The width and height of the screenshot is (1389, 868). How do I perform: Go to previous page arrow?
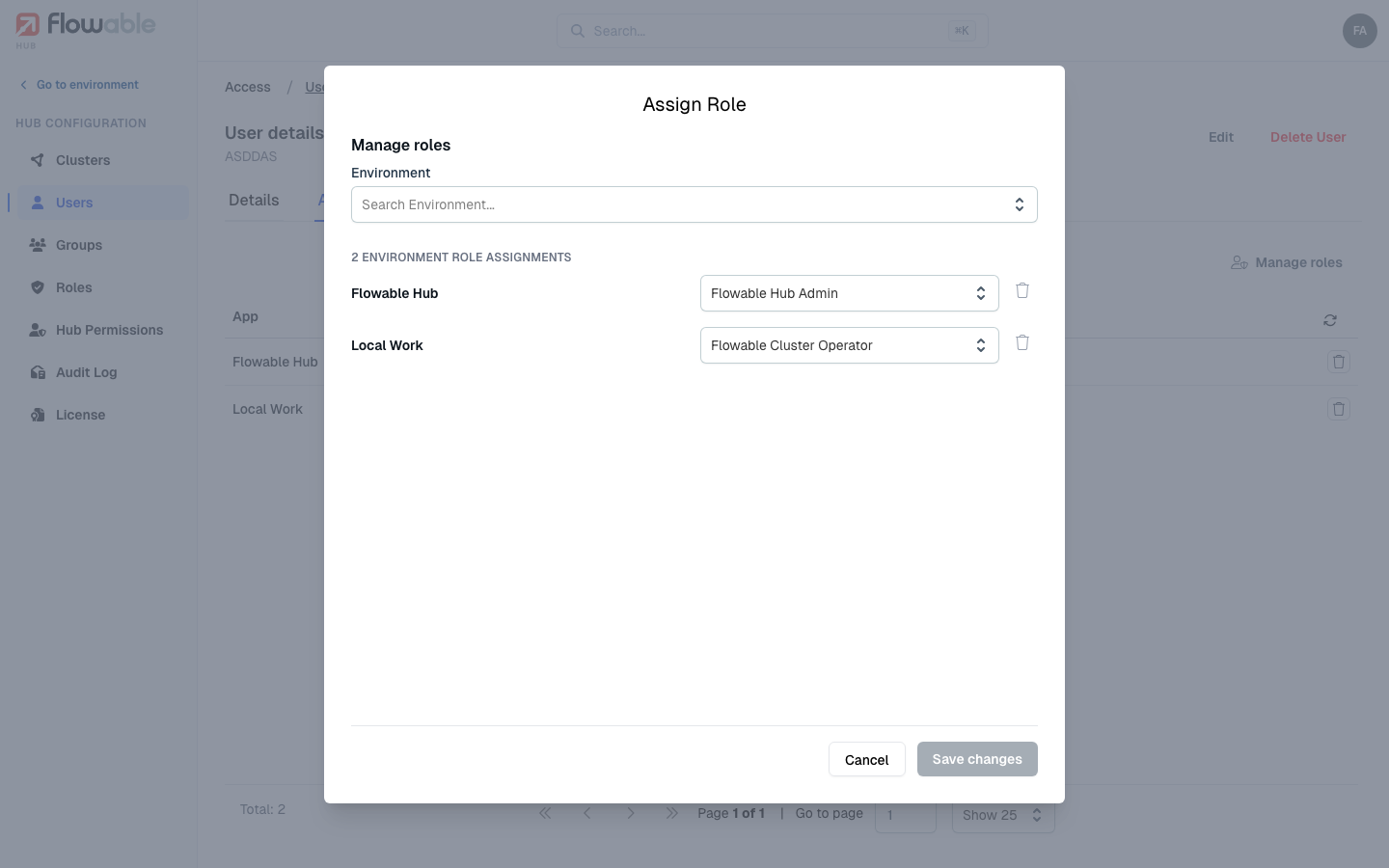[x=587, y=813]
